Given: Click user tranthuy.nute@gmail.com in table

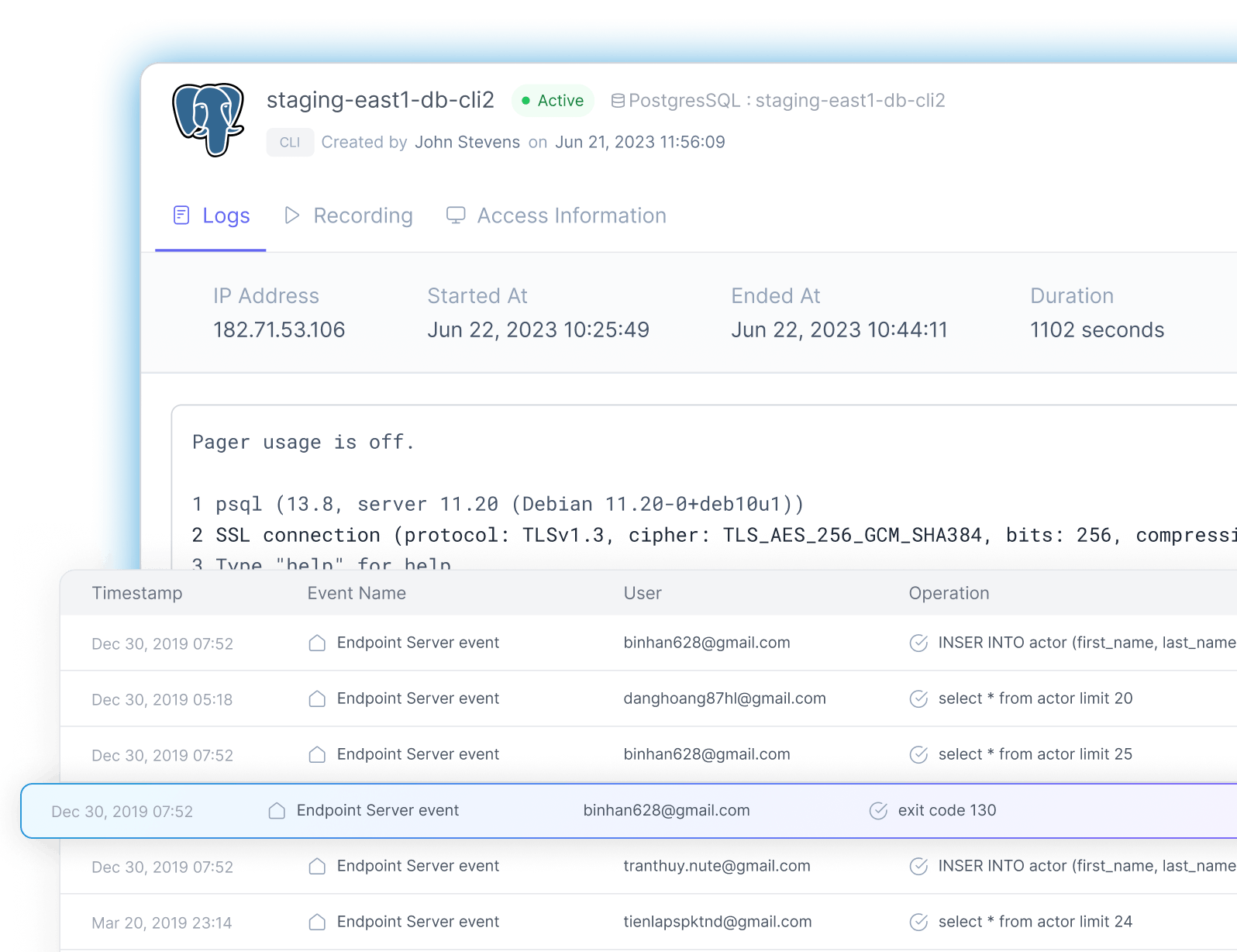Looking at the screenshot, I should (716, 866).
